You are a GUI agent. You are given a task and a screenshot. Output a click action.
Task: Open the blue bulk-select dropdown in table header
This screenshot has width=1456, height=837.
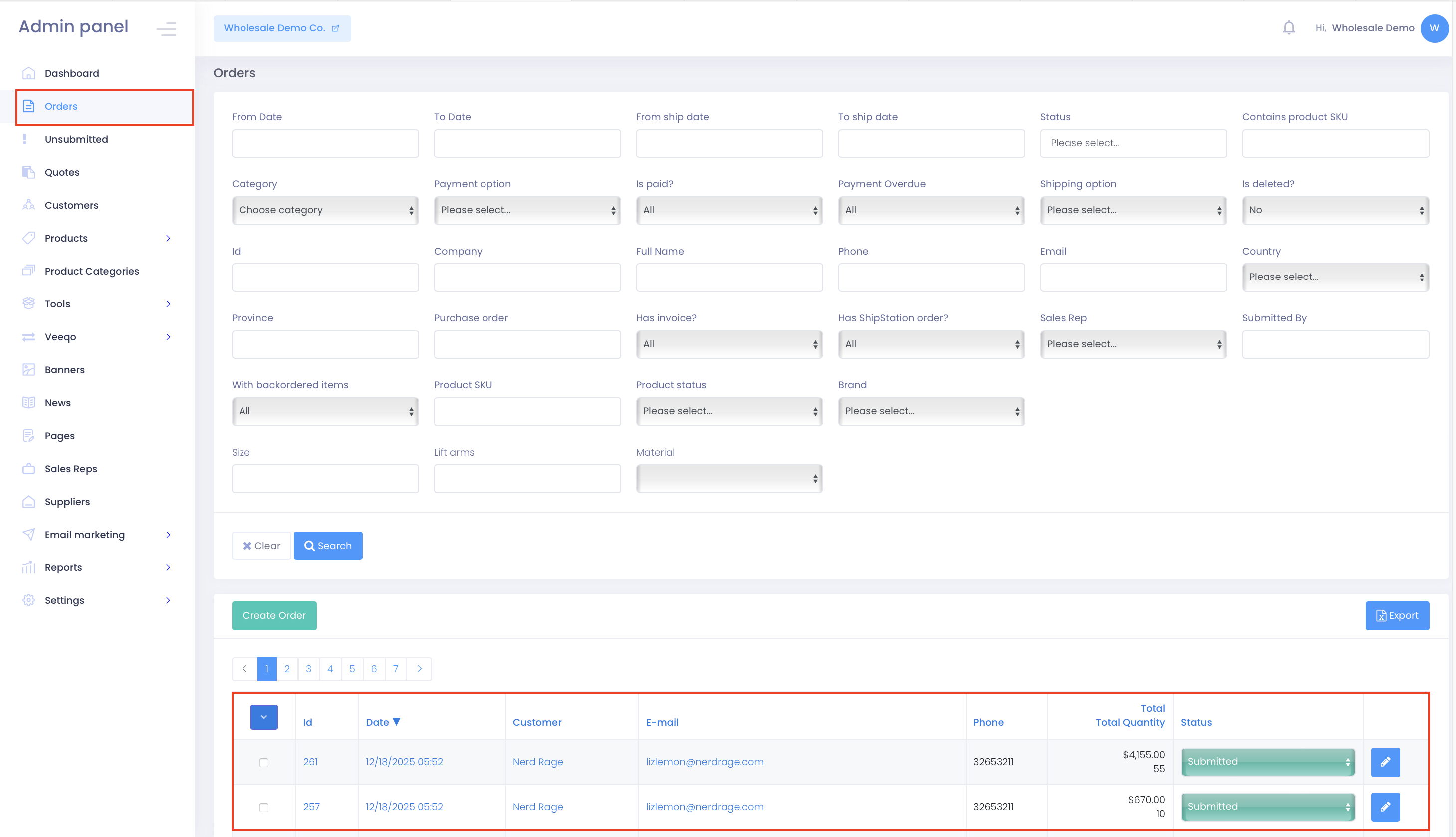(264, 717)
